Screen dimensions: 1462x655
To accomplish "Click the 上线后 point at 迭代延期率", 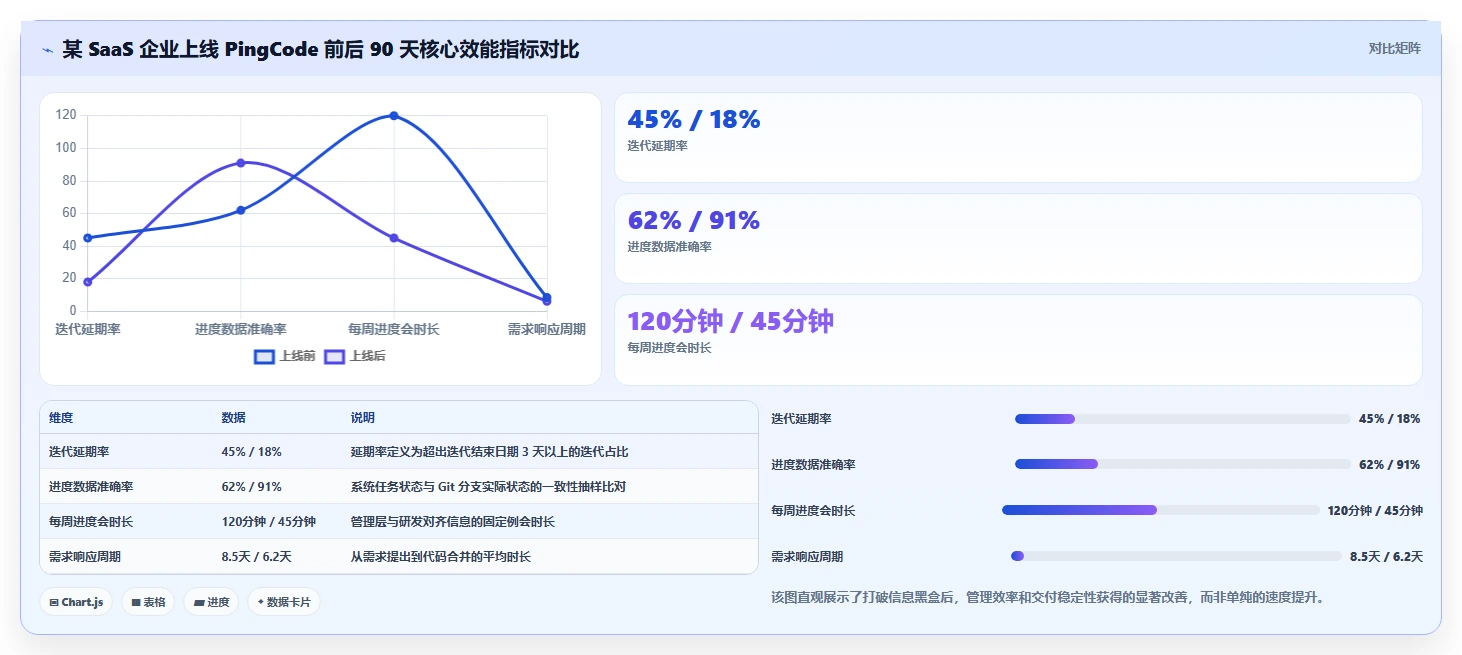I will pos(88,282).
